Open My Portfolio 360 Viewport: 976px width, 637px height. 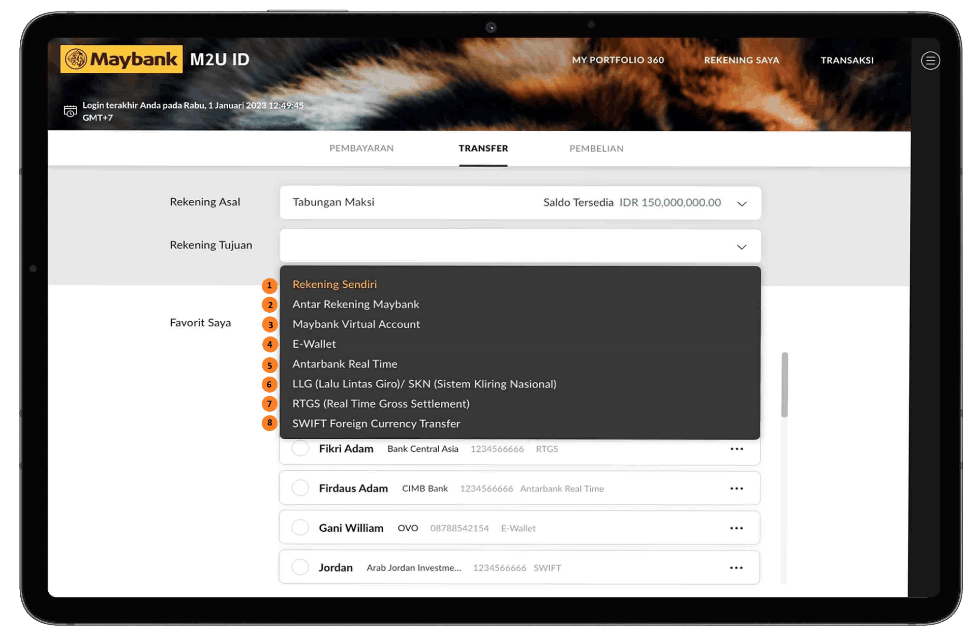(x=618, y=60)
